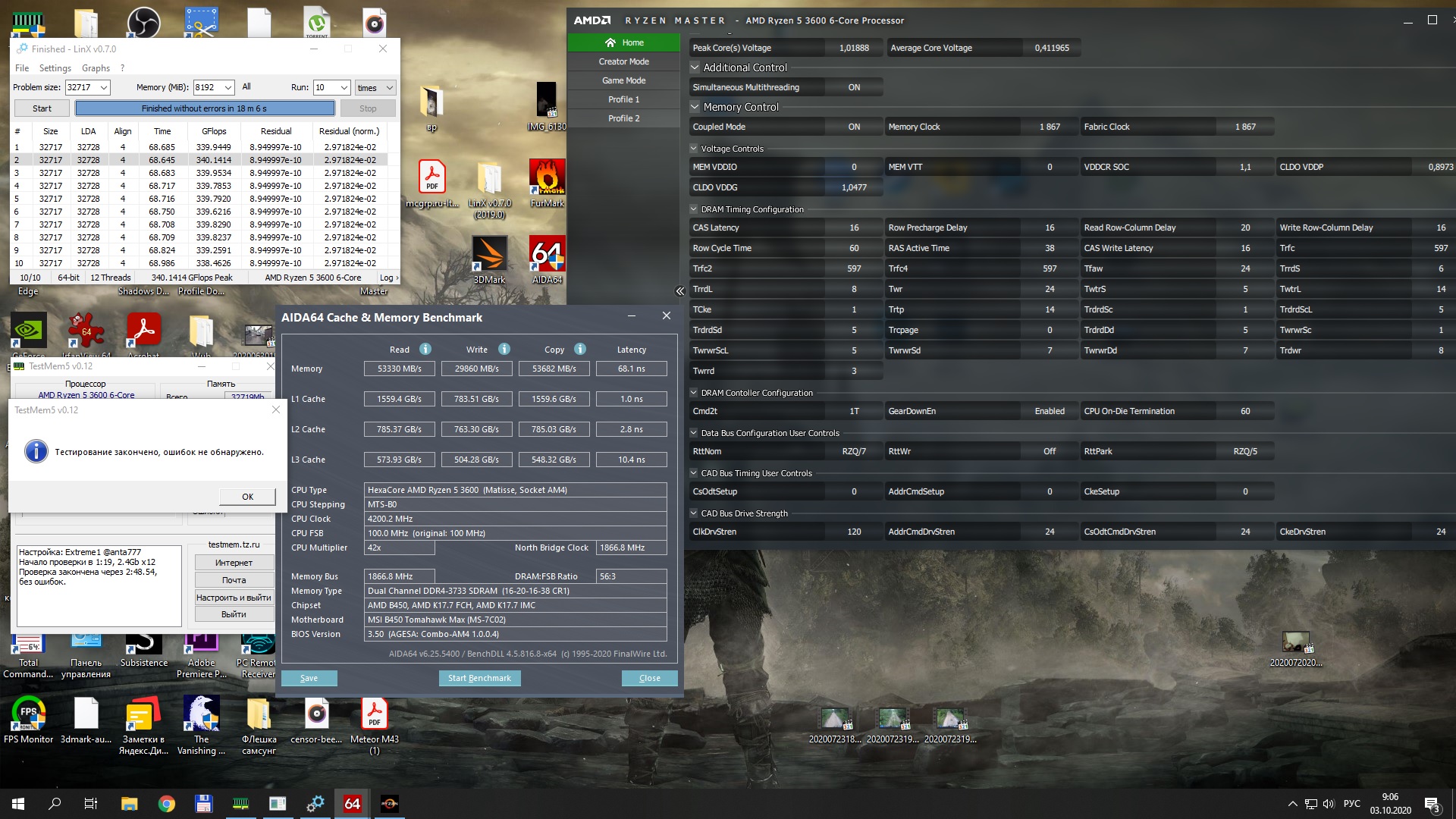Click the LinX finished progress bar
Screen dimensions: 1456x819
[x=204, y=108]
